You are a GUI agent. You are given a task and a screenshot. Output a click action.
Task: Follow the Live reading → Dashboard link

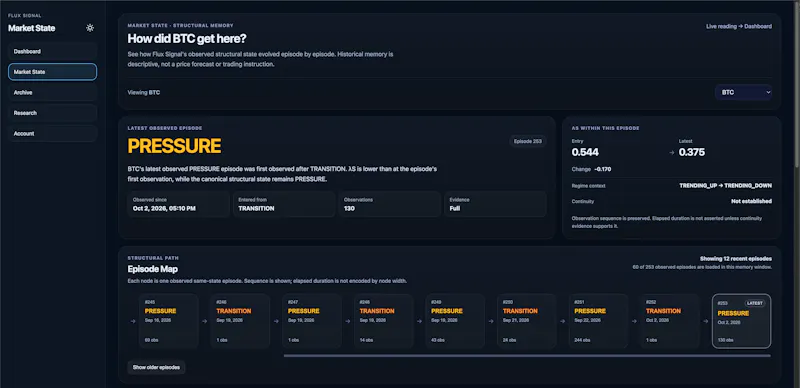click(739, 26)
